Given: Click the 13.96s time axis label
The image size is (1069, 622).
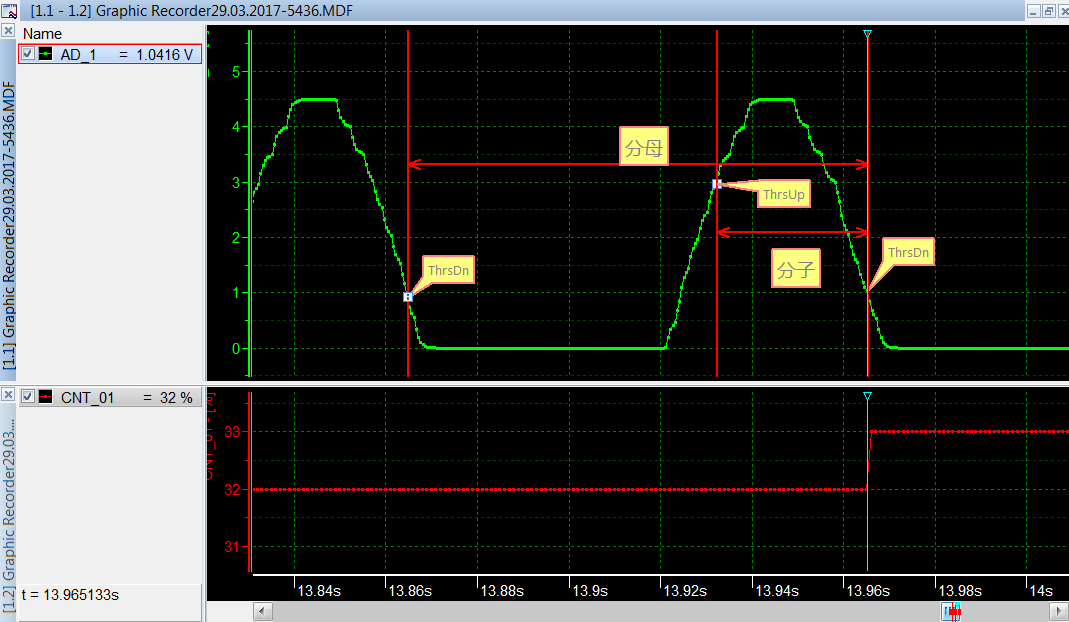Looking at the screenshot, I should point(868,591).
